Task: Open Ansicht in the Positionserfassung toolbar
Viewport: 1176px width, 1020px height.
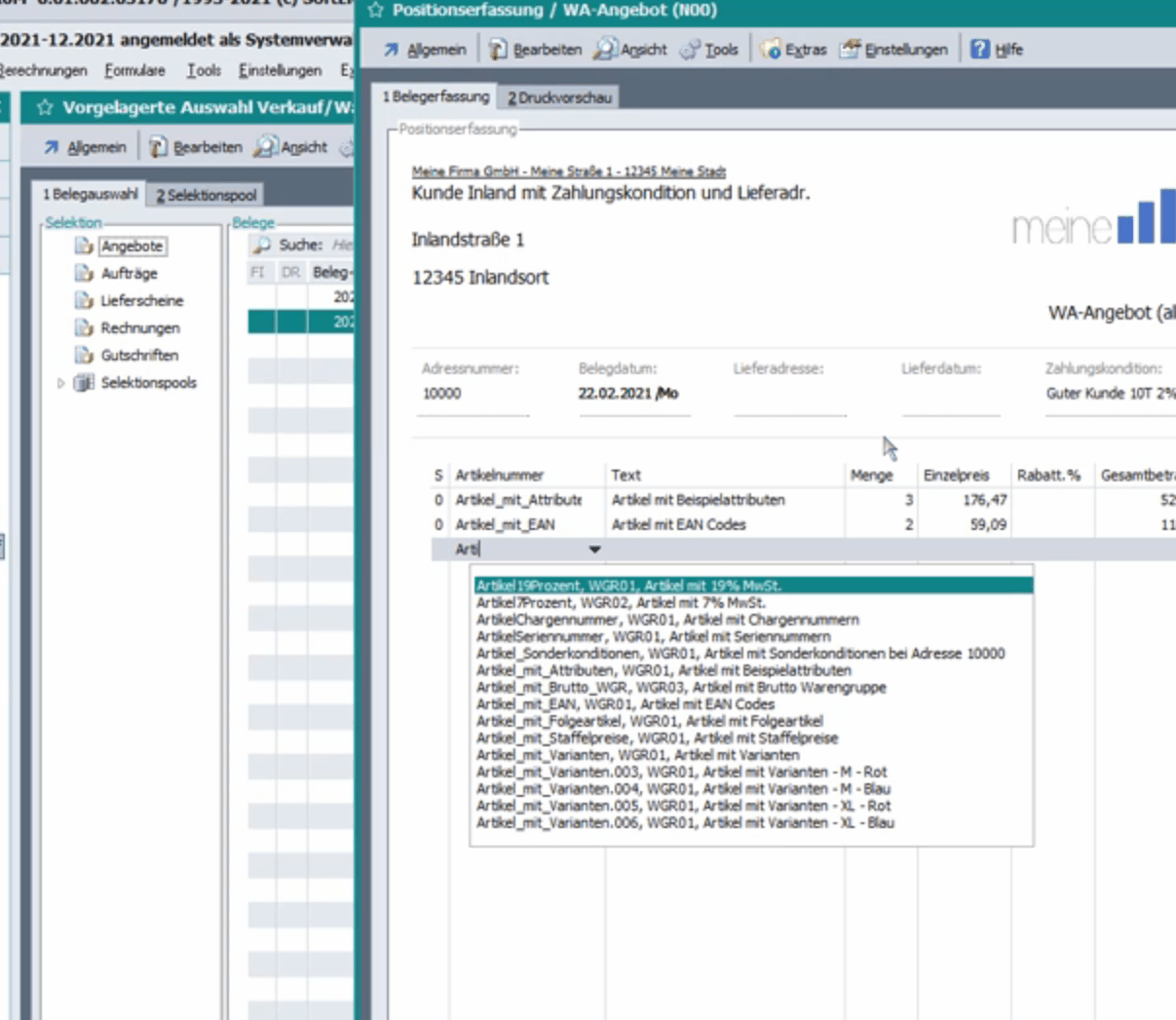Action: click(x=631, y=49)
